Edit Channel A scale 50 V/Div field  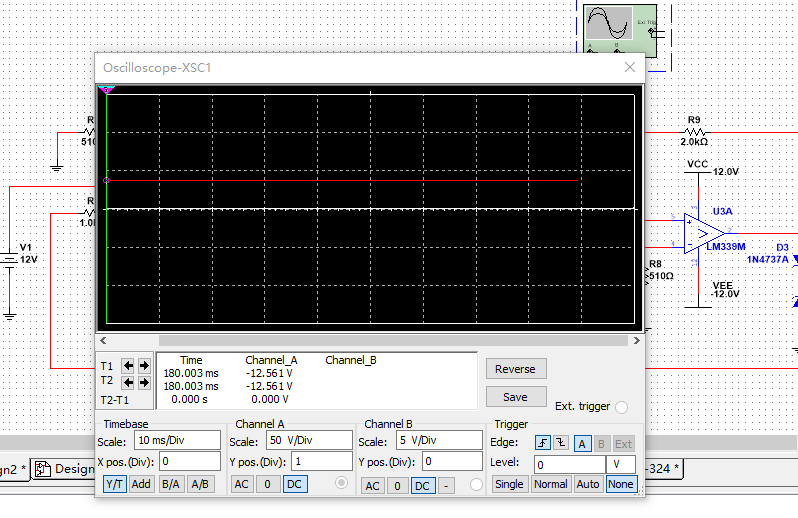point(309,440)
